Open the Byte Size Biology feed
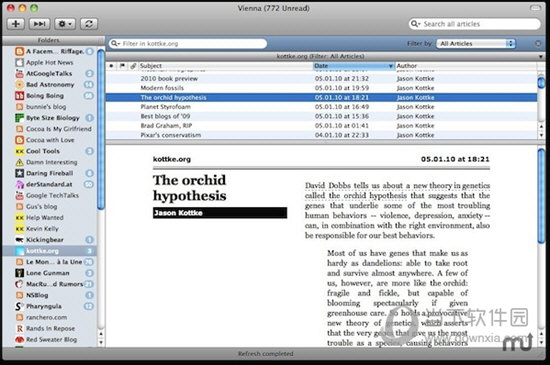 [49, 118]
